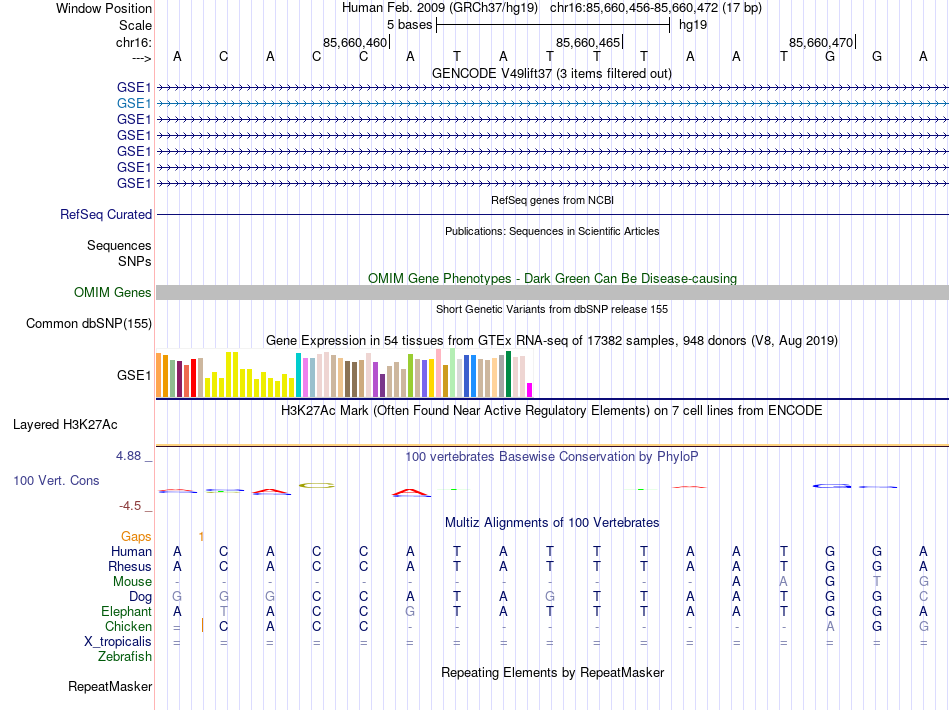950x710 pixels.
Task: Click the yellow C-shaped signal in PhyloP track
Action: click(x=316, y=485)
